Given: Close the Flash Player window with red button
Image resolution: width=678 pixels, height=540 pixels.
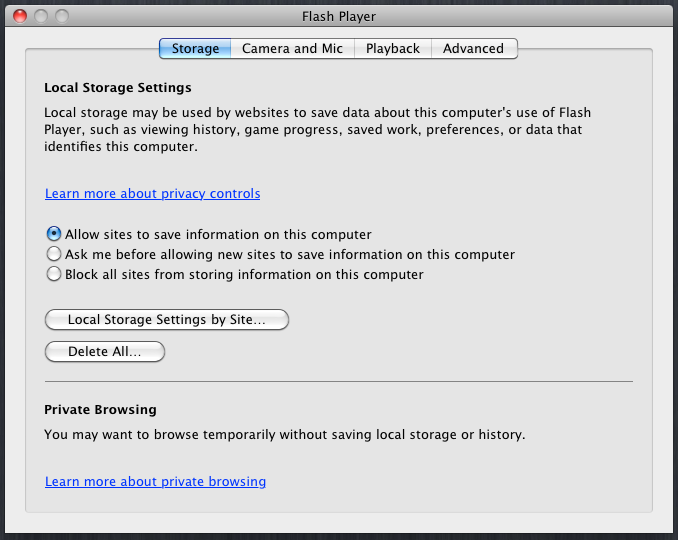Looking at the screenshot, I should click(20, 16).
